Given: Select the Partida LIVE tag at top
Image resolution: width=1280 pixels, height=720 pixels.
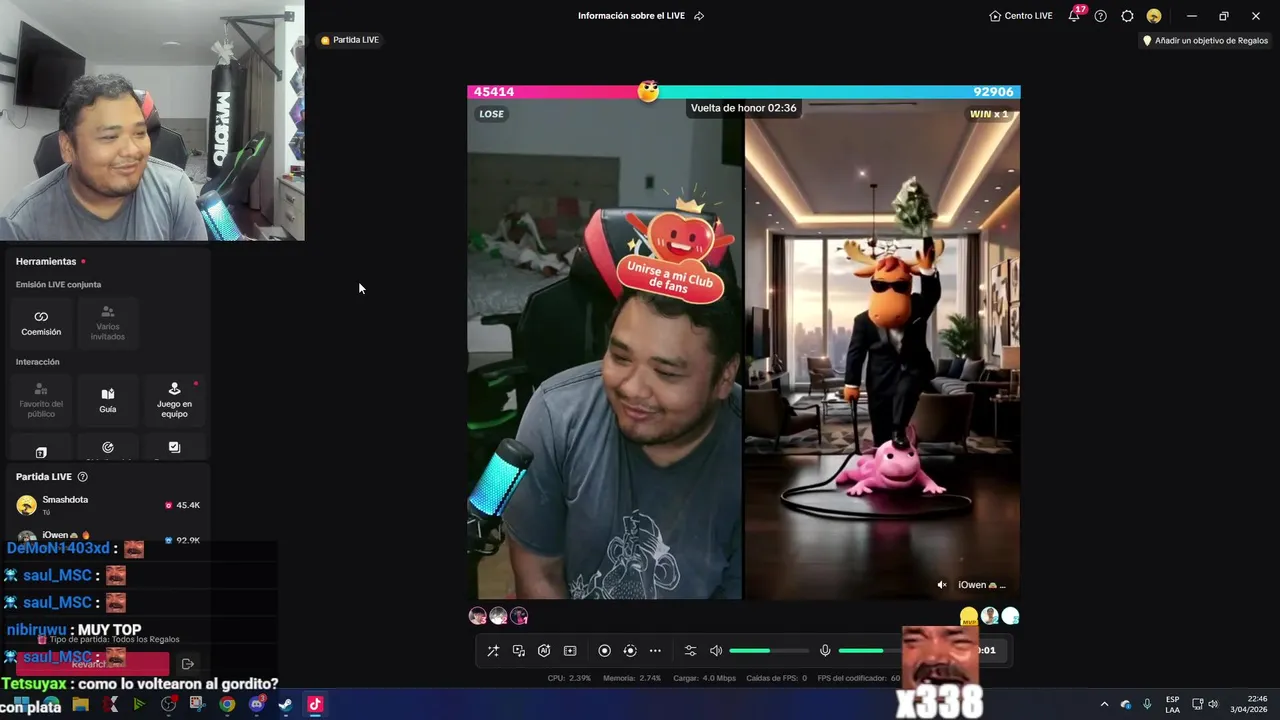Looking at the screenshot, I should click(x=350, y=40).
